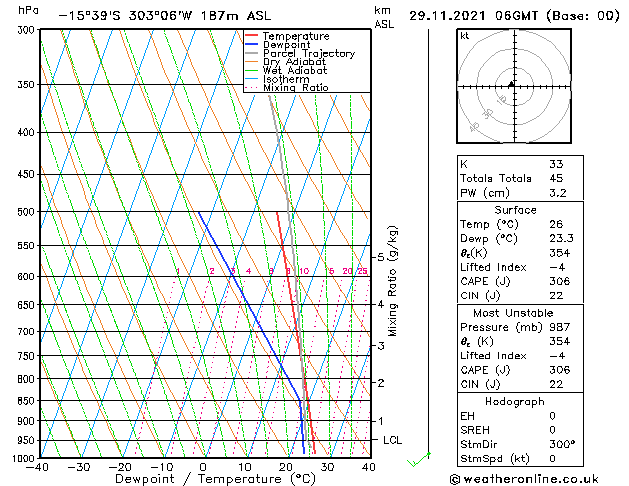
Task: Click the Most Unstable Pressure value 987
Action: point(560,327)
